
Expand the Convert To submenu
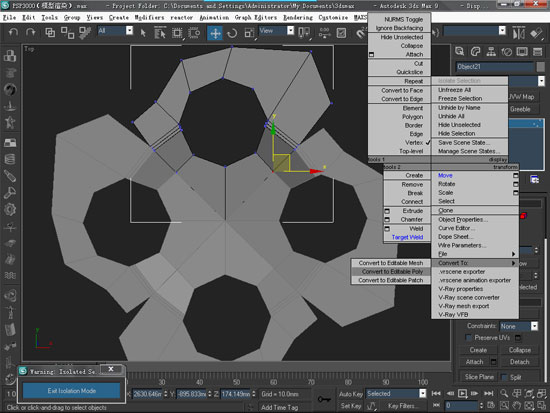[475, 263]
